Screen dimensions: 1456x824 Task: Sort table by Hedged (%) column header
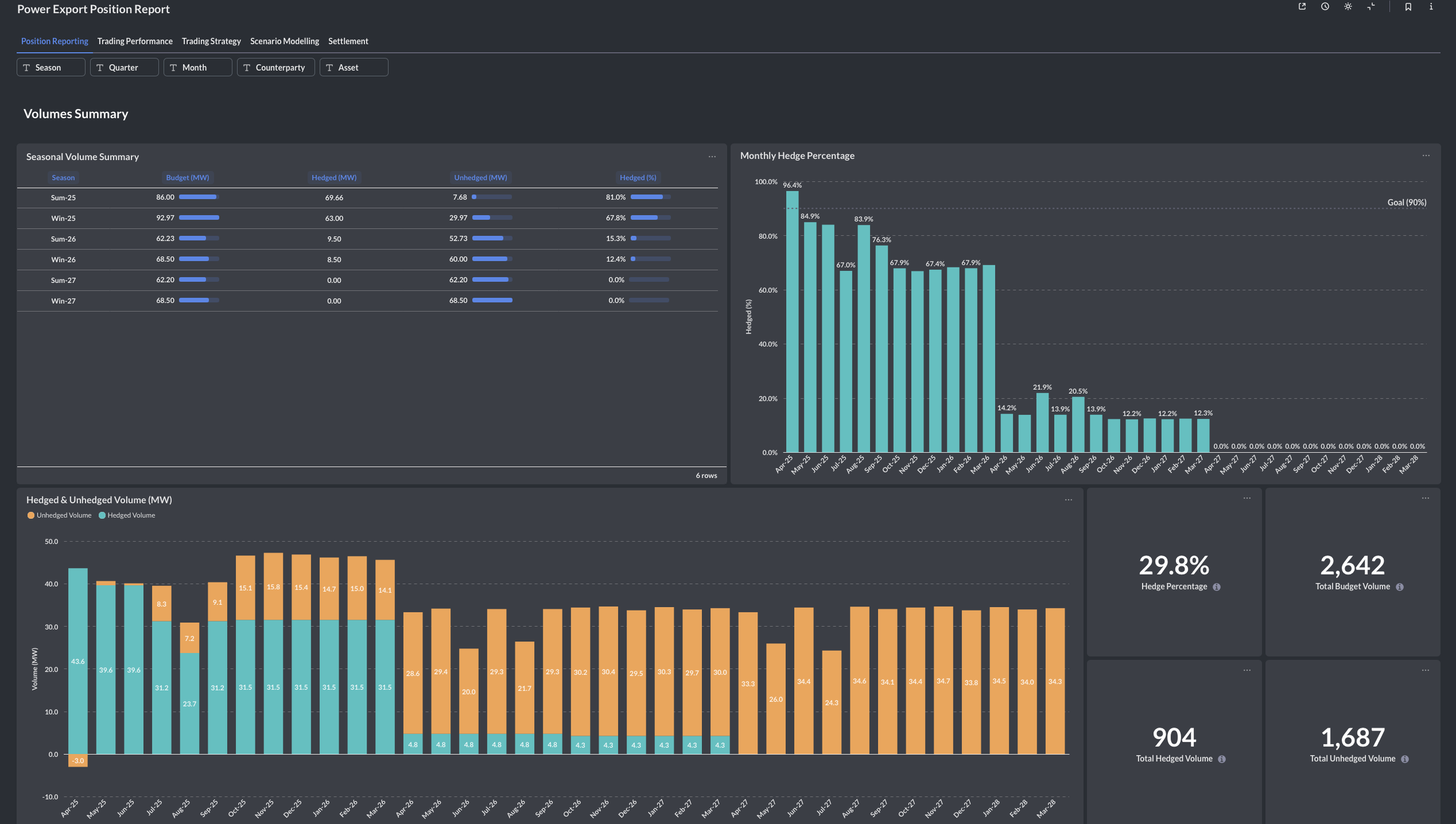pos(638,178)
